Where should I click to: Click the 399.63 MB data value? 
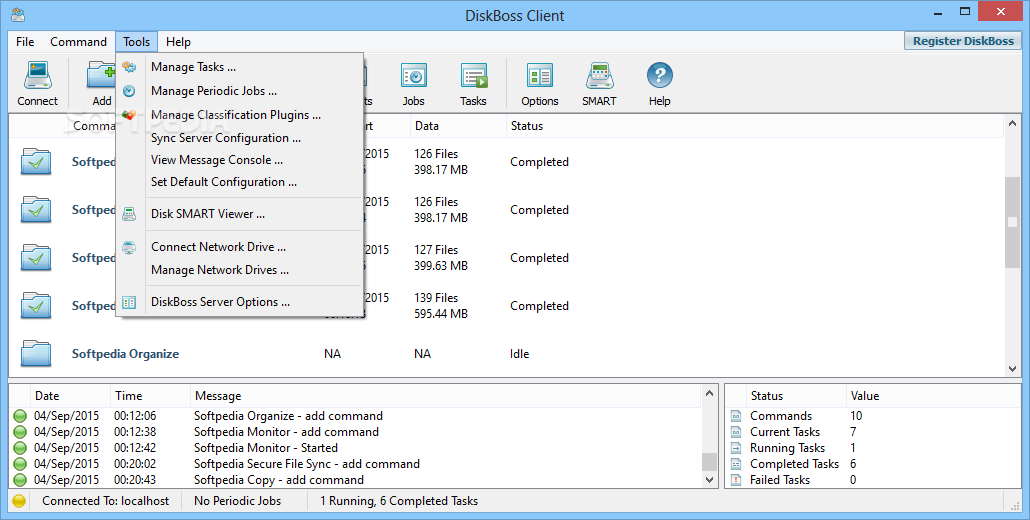[441, 266]
